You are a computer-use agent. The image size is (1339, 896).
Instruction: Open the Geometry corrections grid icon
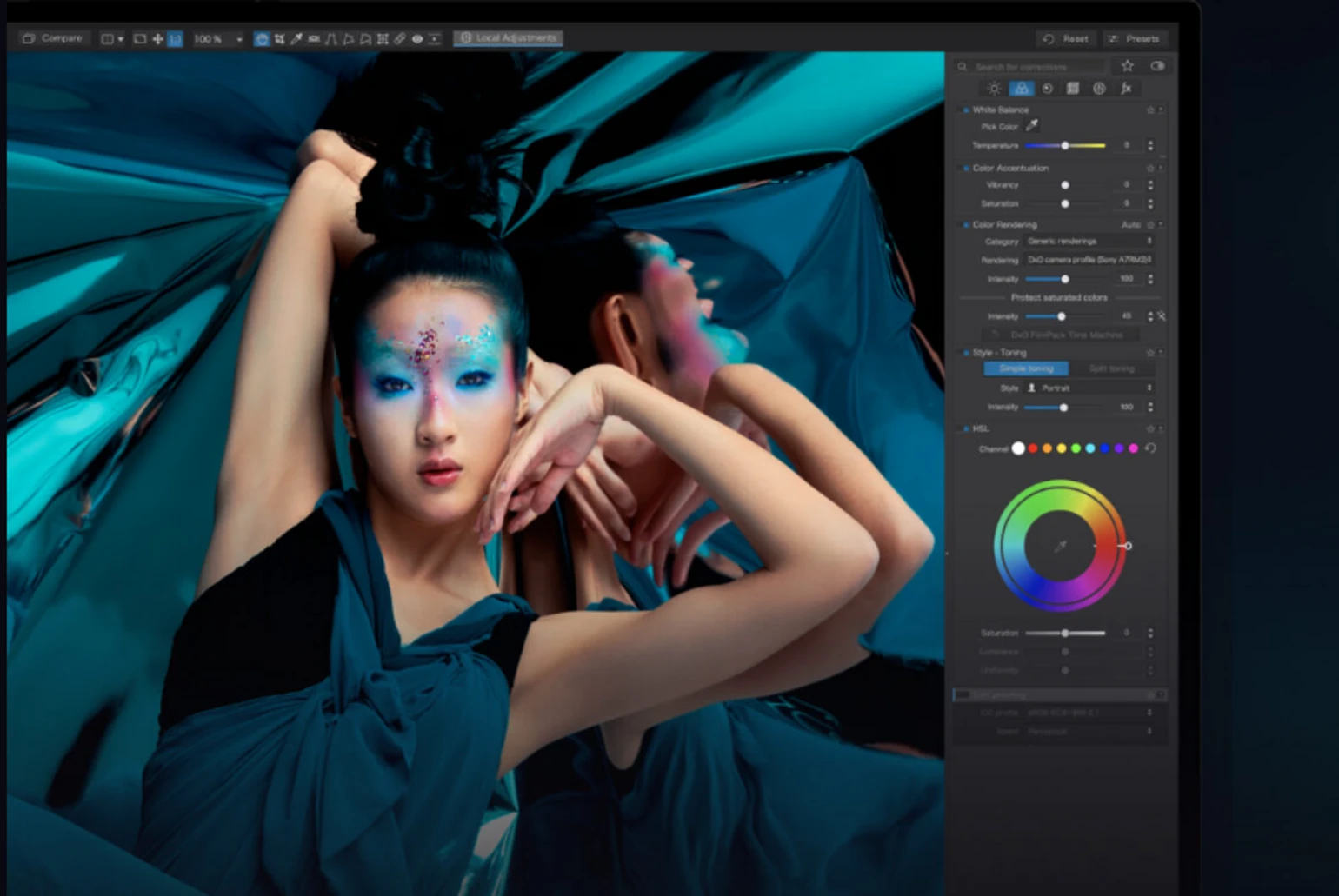(1073, 89)
